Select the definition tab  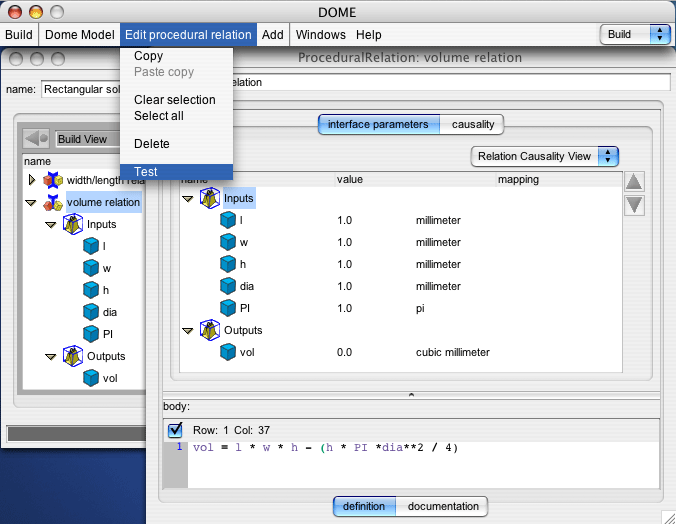coord(364,506)
